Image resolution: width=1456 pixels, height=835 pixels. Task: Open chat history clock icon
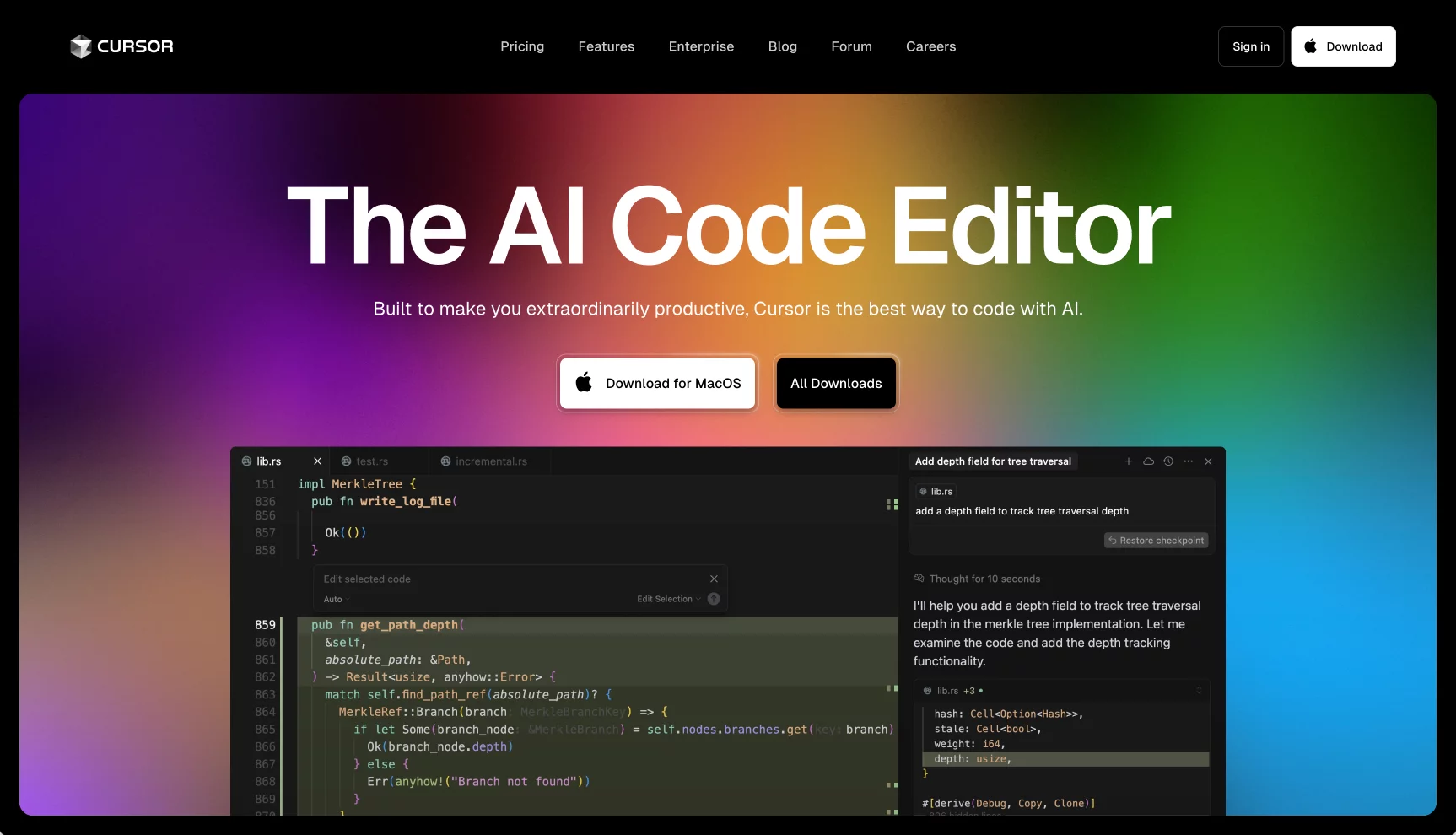pyautogui.click(x=1168, y=461)
